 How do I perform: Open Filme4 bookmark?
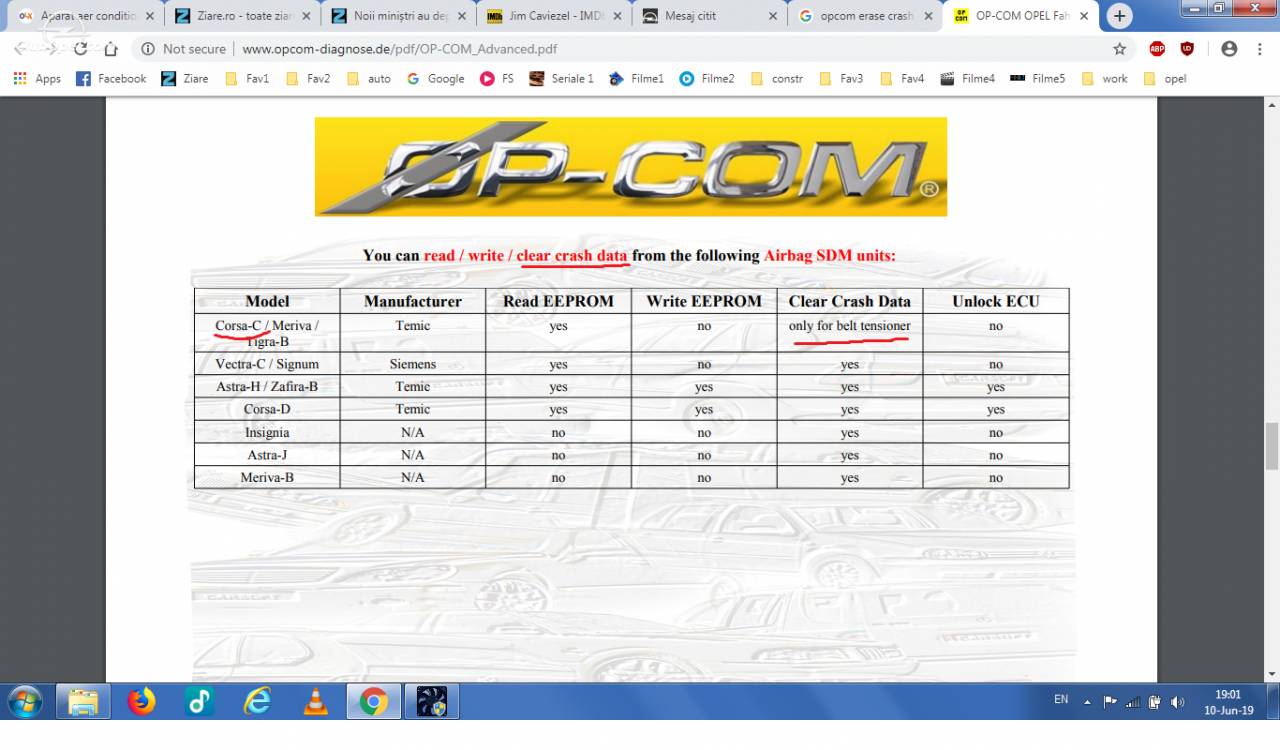click(968, 79)
